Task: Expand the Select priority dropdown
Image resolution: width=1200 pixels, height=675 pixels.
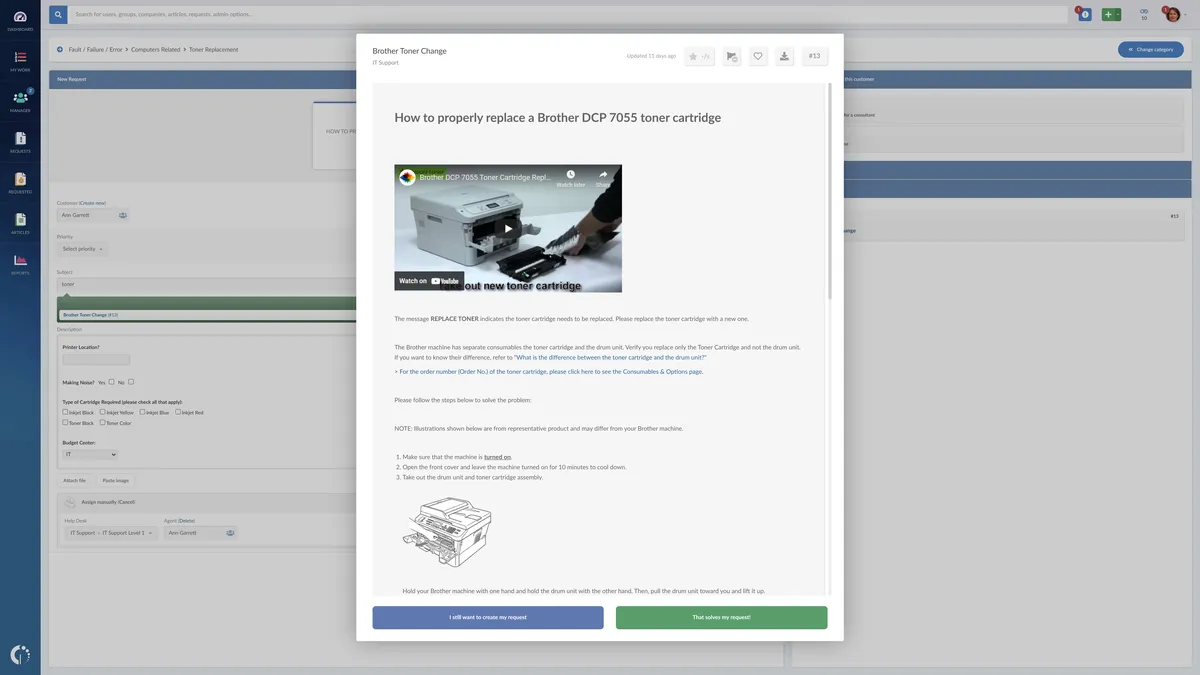Action: pyautogui.click(x=82, y=249)
